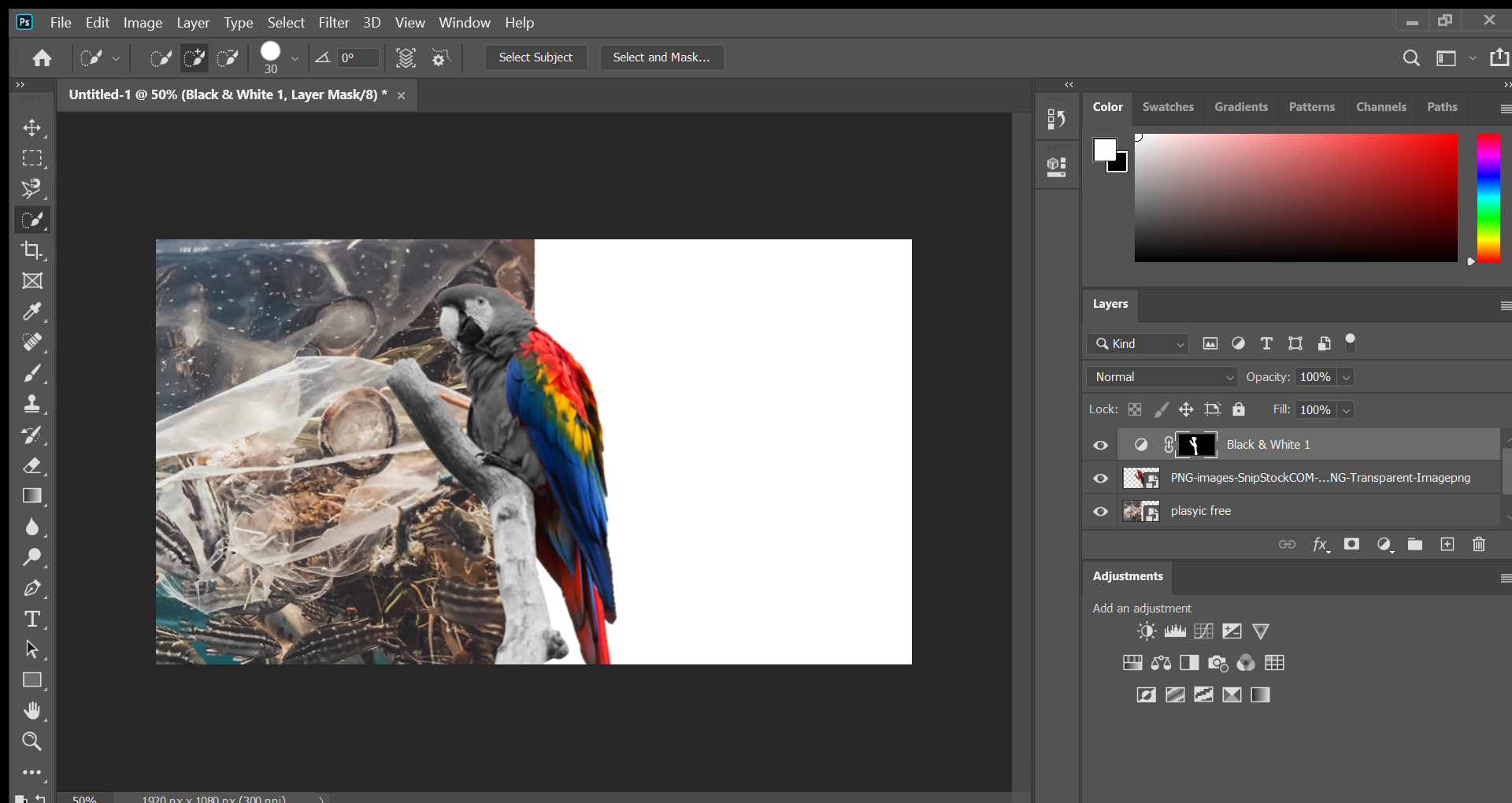Screen dimensions: 1512x803
Task: Switch to the Swatches tab
Action: [1168, 107]
